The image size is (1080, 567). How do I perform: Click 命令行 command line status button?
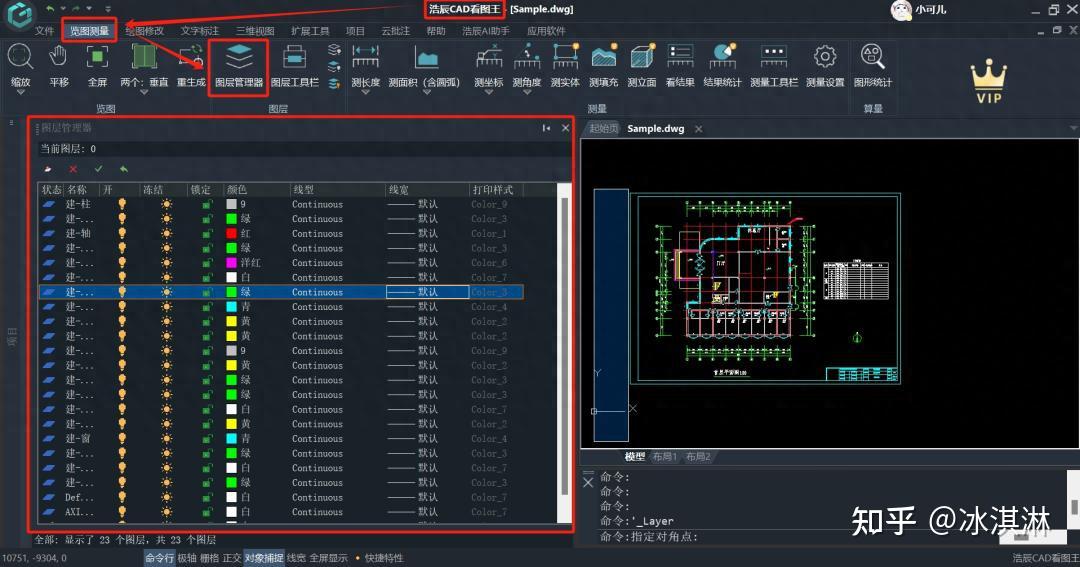(x=159, y=558)
